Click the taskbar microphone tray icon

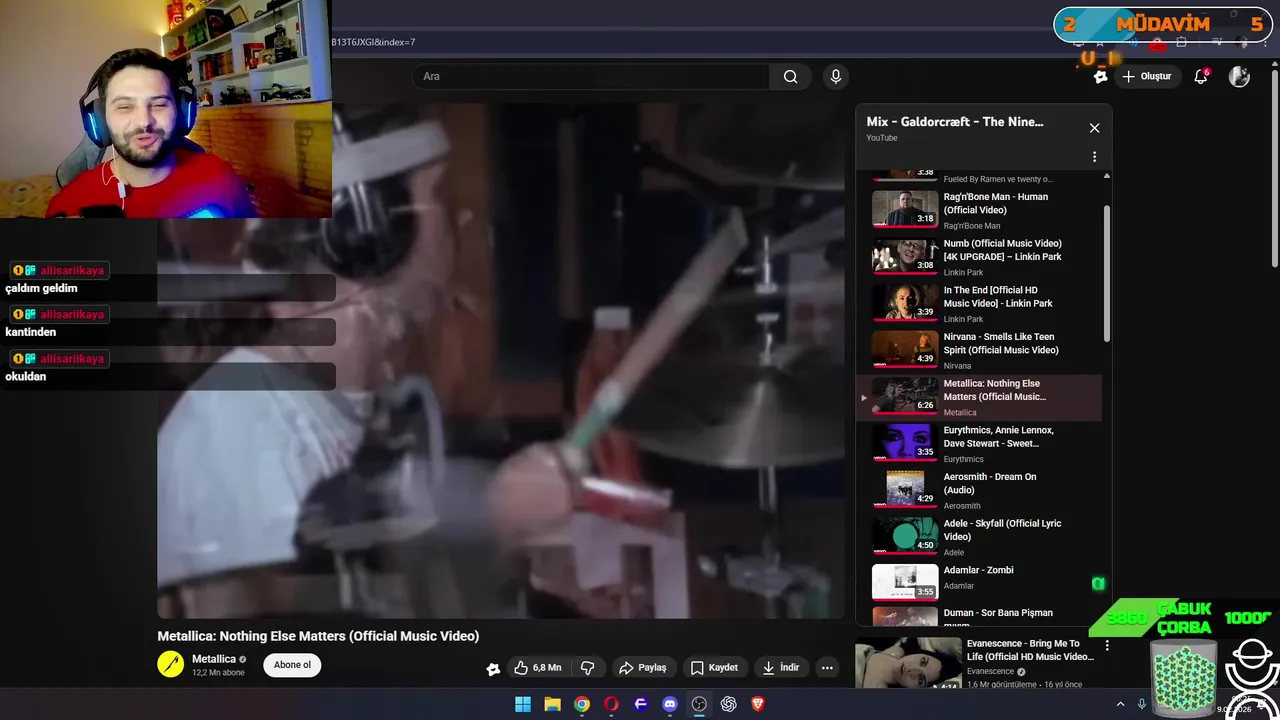(1142, 704)
